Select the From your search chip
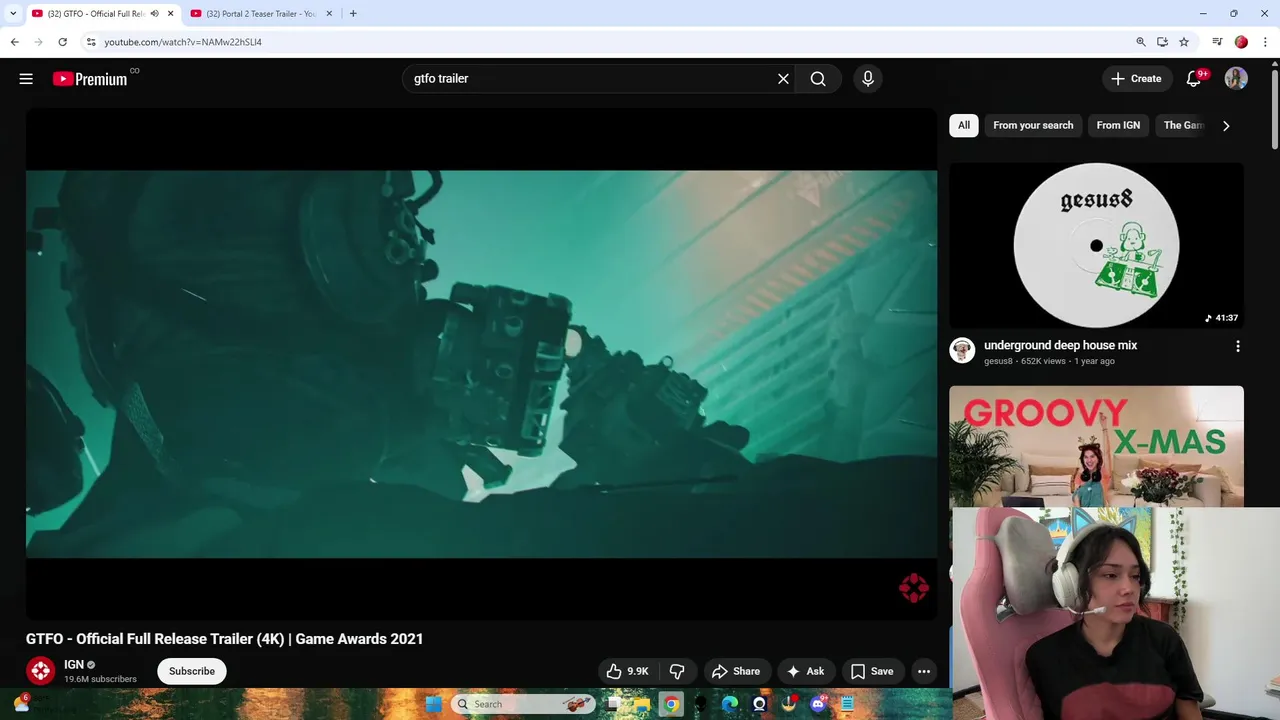 (x=1033, y=125)
